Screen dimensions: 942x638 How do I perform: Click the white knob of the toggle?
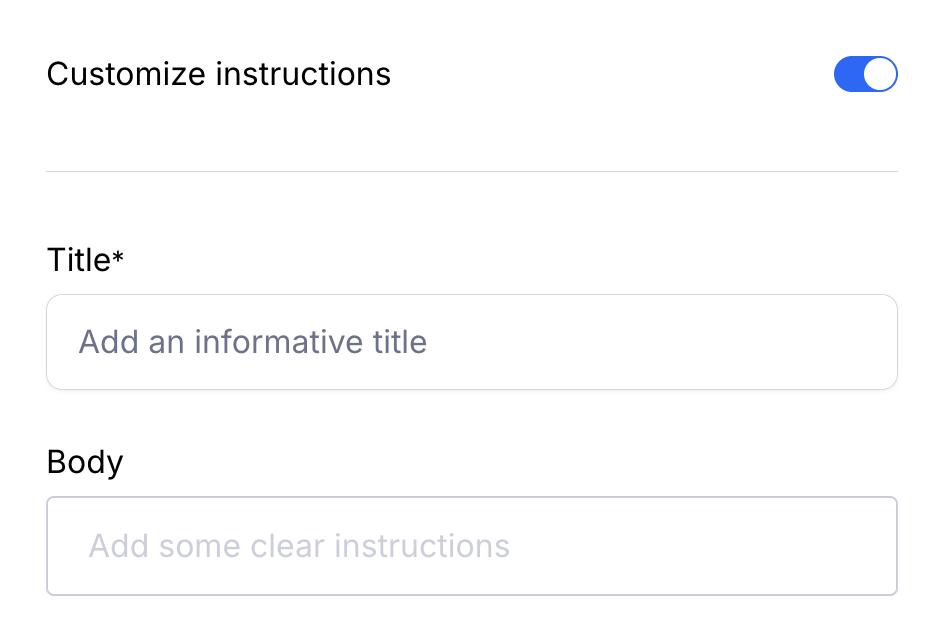click(880, 75)
